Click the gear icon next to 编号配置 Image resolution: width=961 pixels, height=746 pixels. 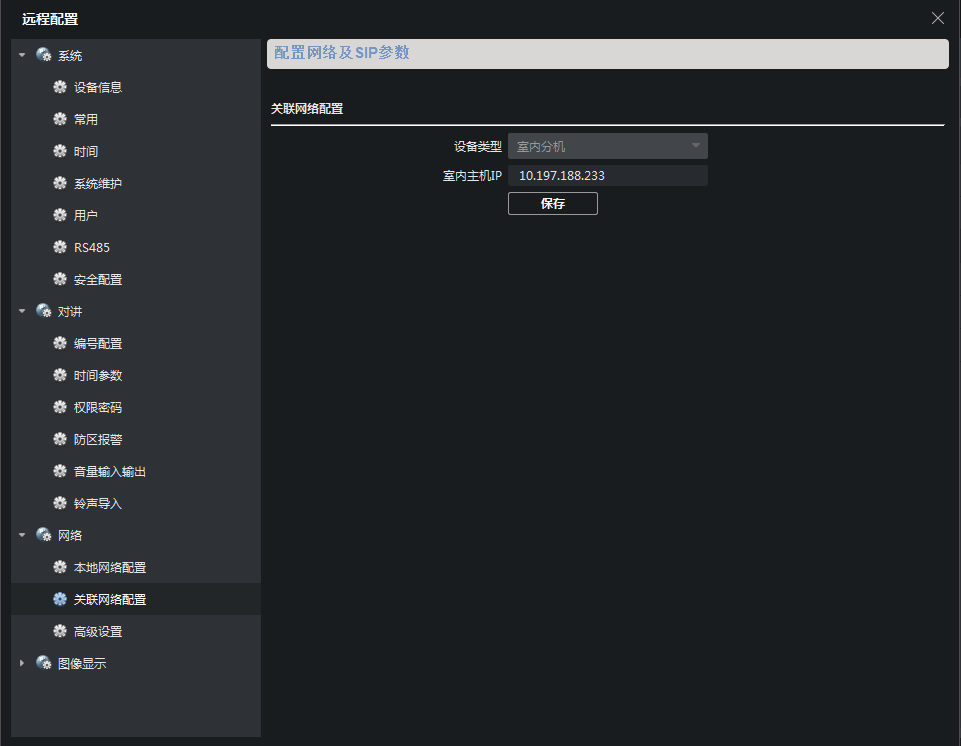(x=60, y=343)
